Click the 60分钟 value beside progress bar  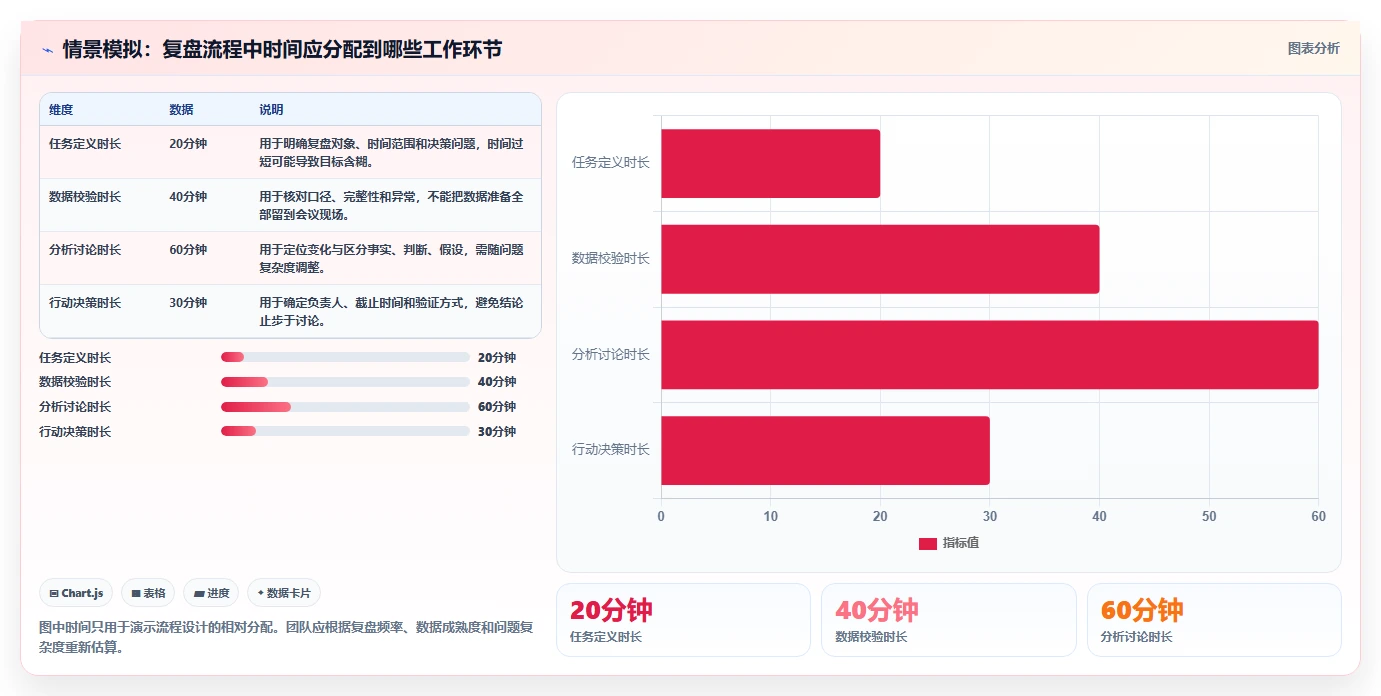(497, 407)
